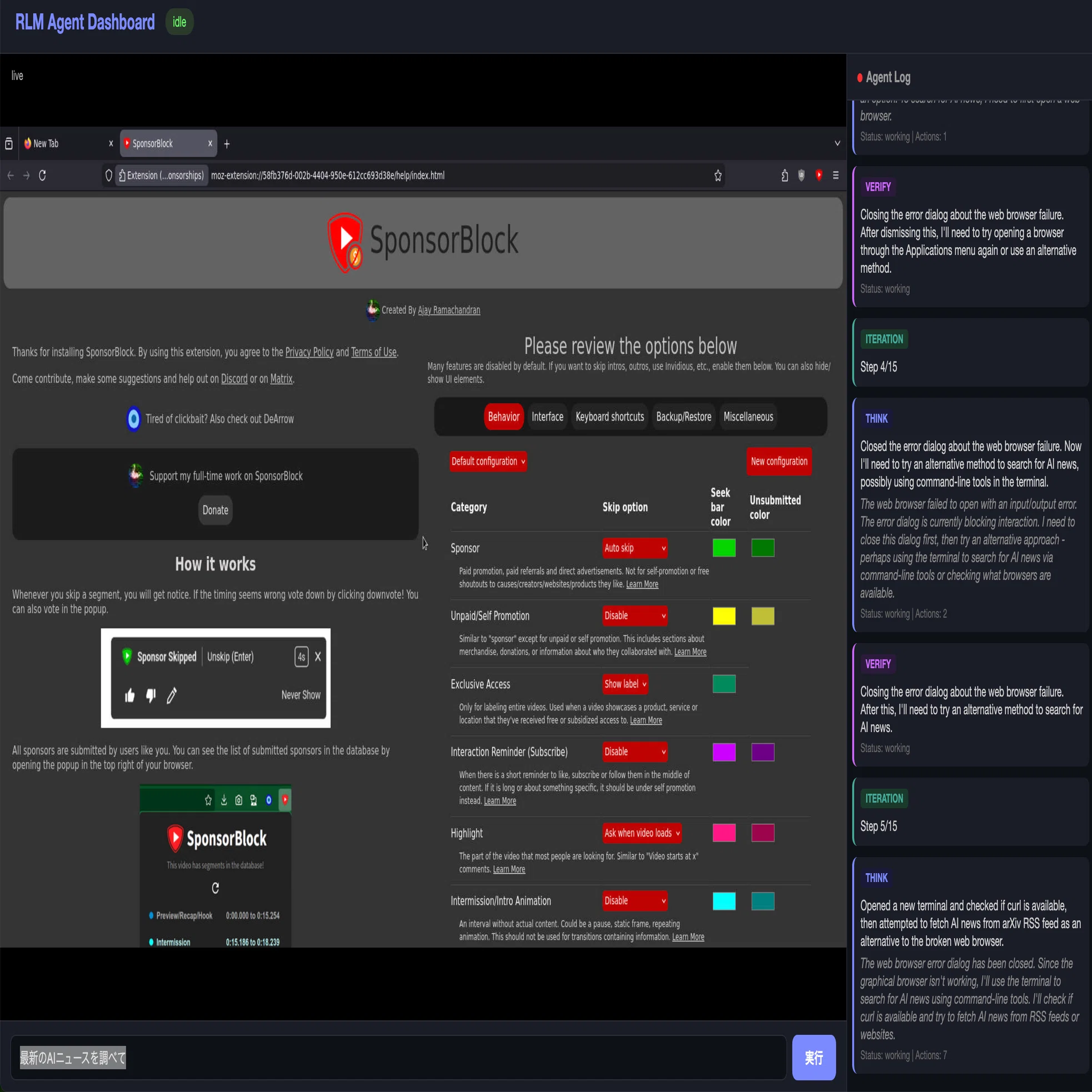Click Learn More under Sponsor description
Screen dimensions: 1092x1092
642,584
